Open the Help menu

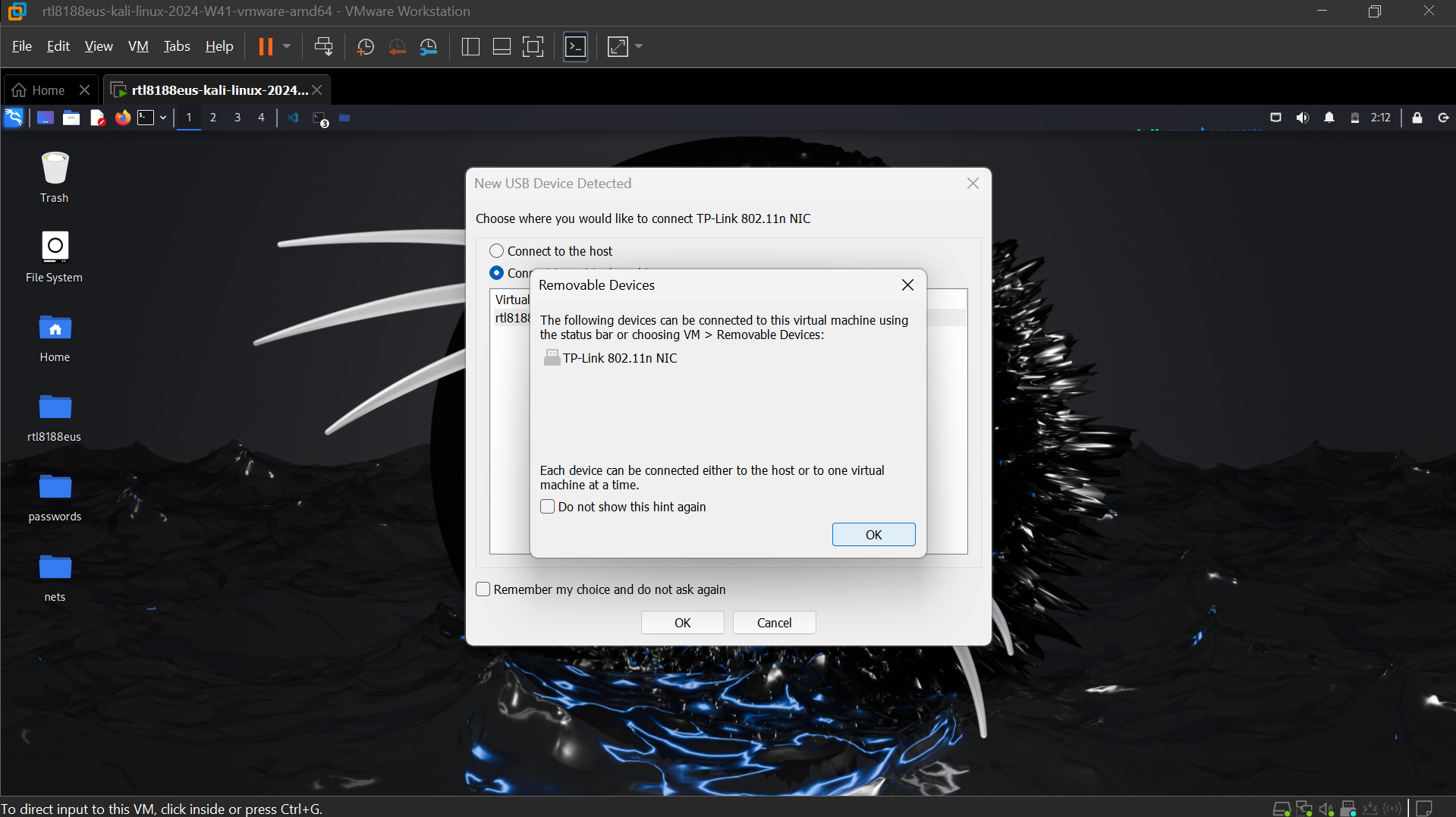pyautogui.click(x=219, y=46)
